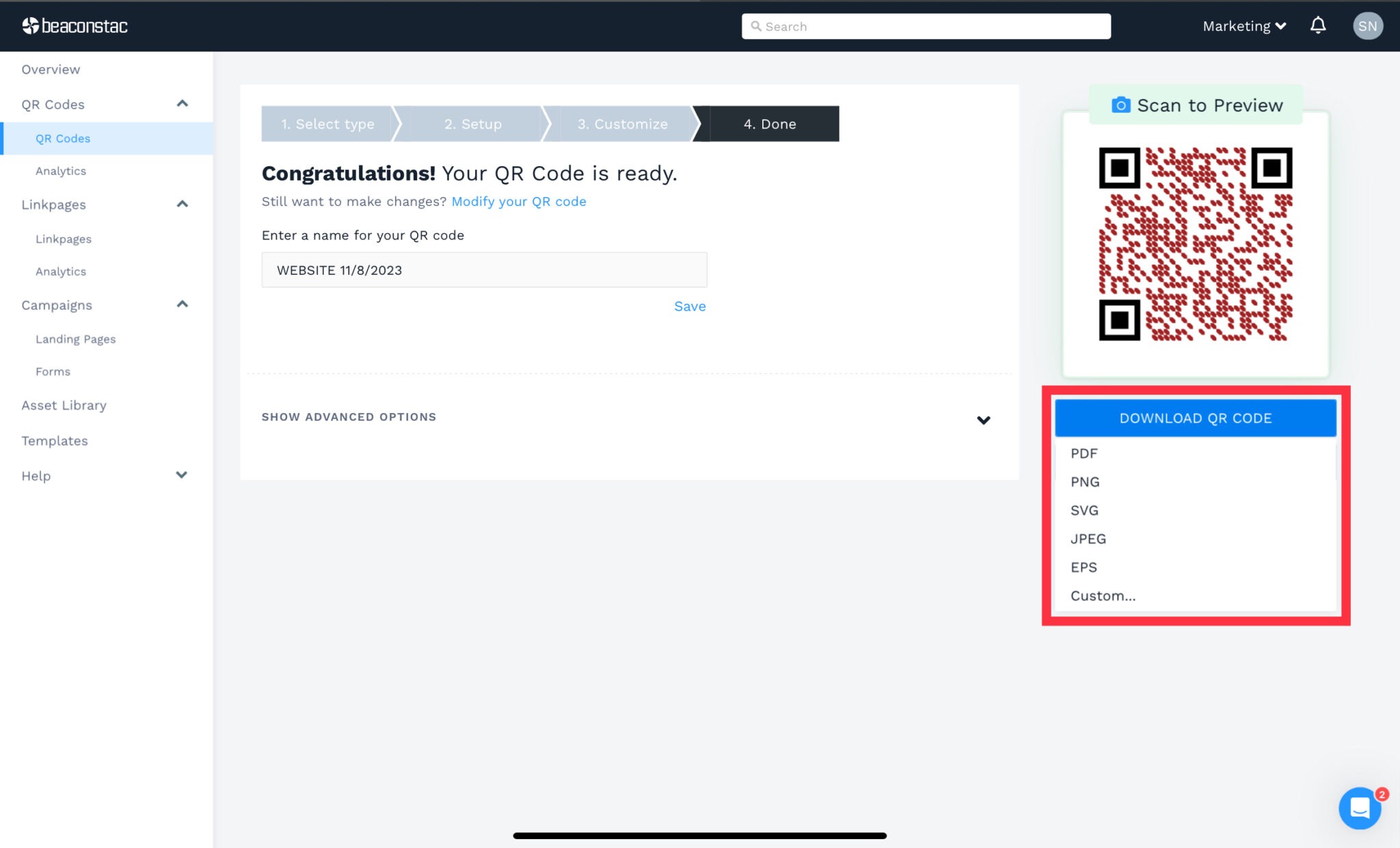1400x848 pixels.
Task: Open Modify your QR code link
Action: tap(518, 201)
